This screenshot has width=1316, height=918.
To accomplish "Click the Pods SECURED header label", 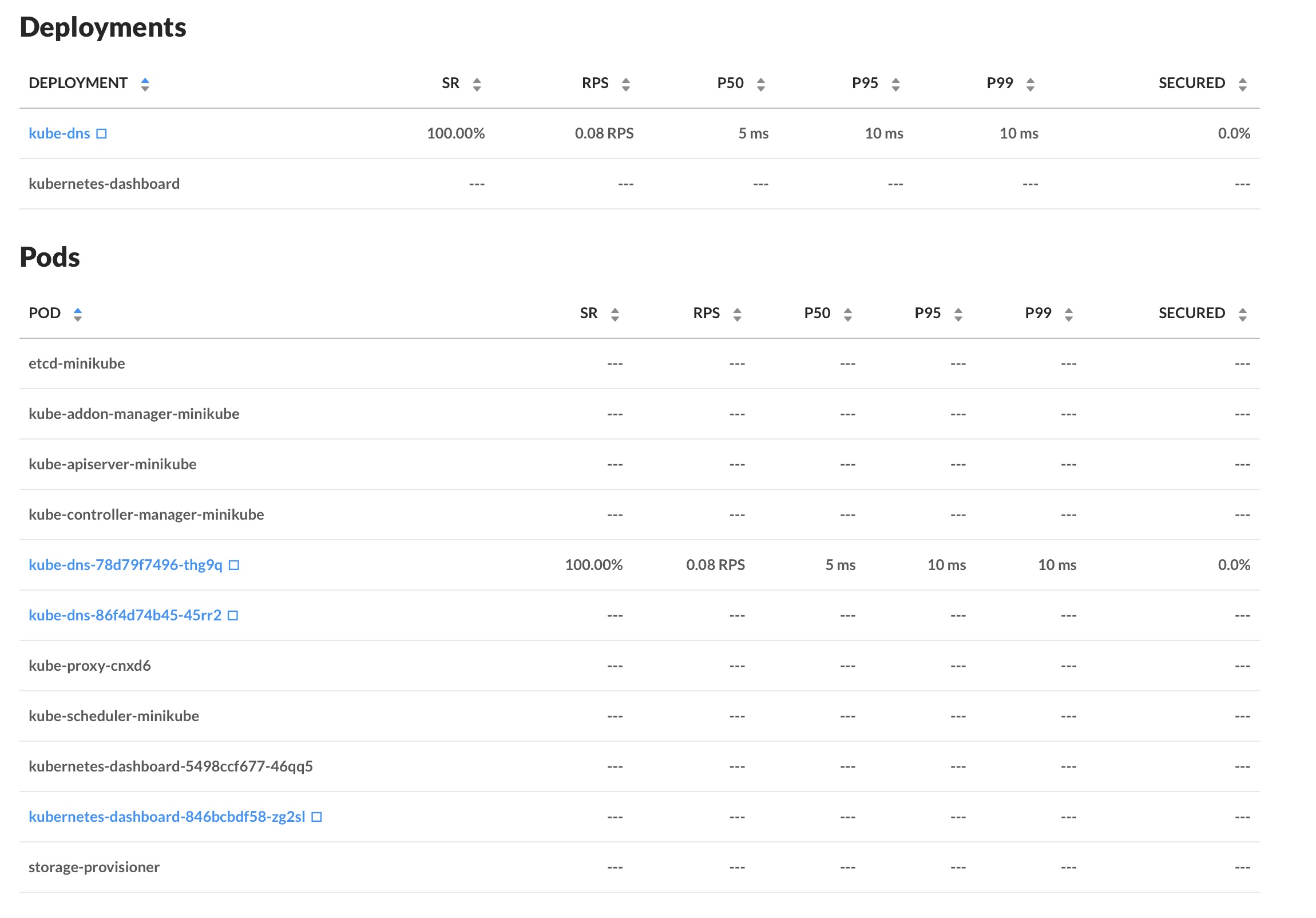I will [x=1192, y=313].
